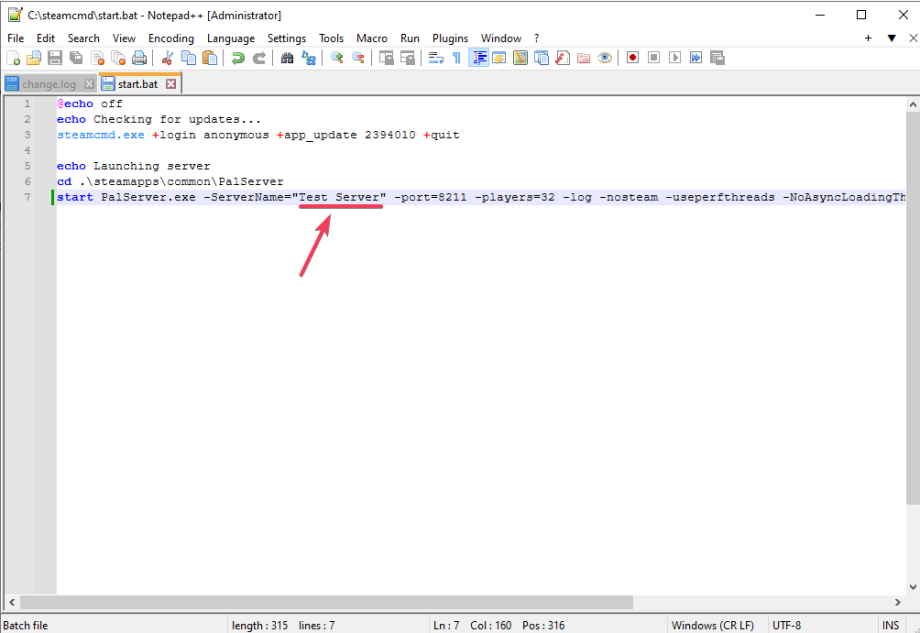Open the Find dialog via toolbar binoculars icon
The width and height of the screenshot is (920, 633).
tap(285, 58)
